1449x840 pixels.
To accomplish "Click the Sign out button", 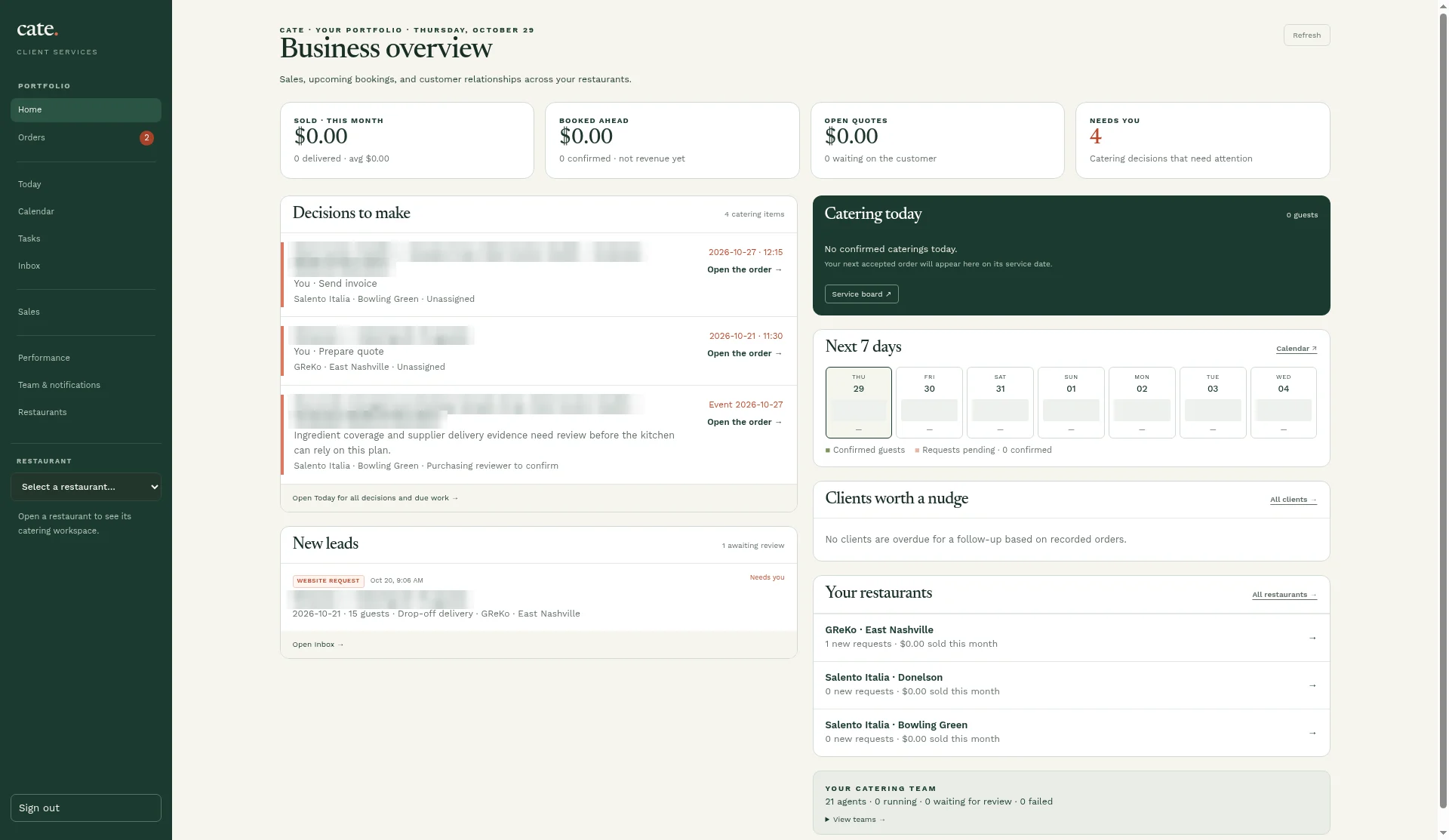I will click(x=86, y=808).
